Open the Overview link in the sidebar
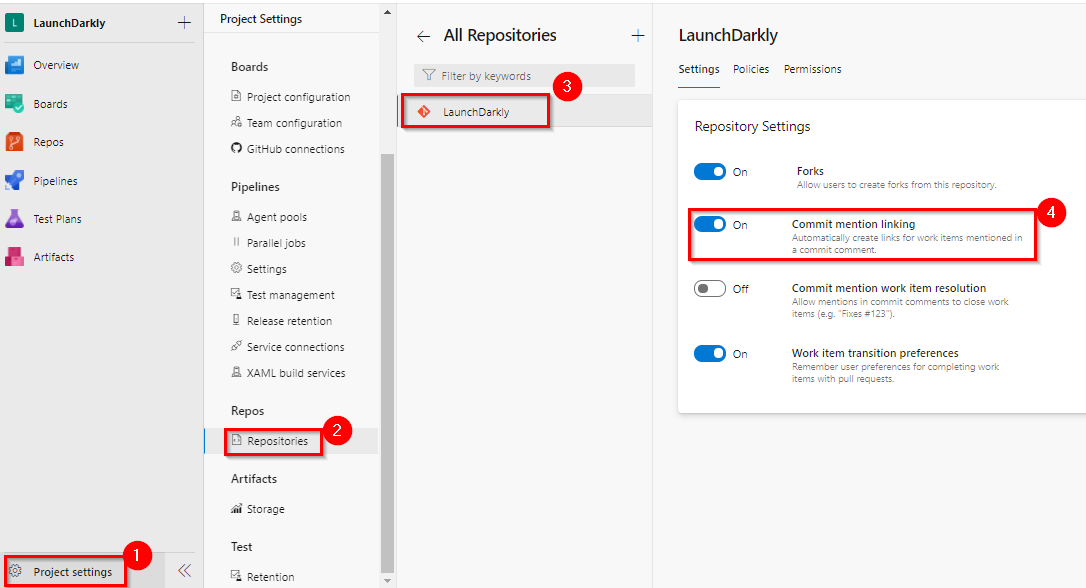 56,65
